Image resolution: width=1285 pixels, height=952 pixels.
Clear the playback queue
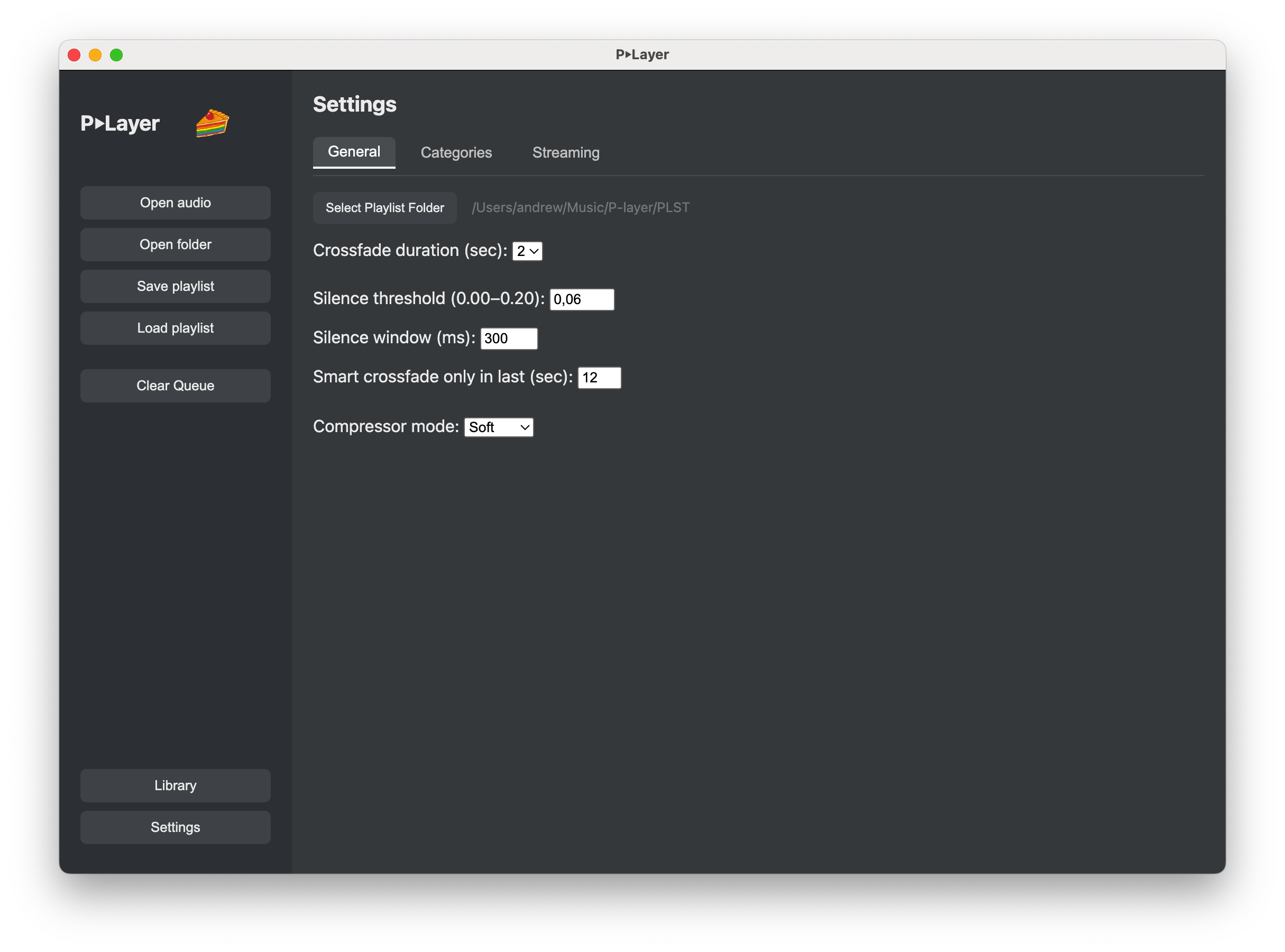(x=175, y=386)
